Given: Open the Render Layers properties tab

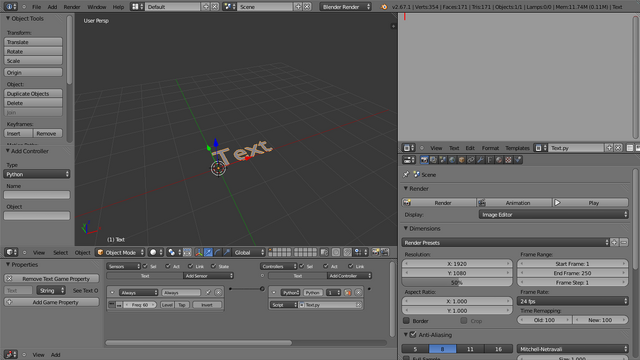Looking at the screenshot, I should 433,160.
